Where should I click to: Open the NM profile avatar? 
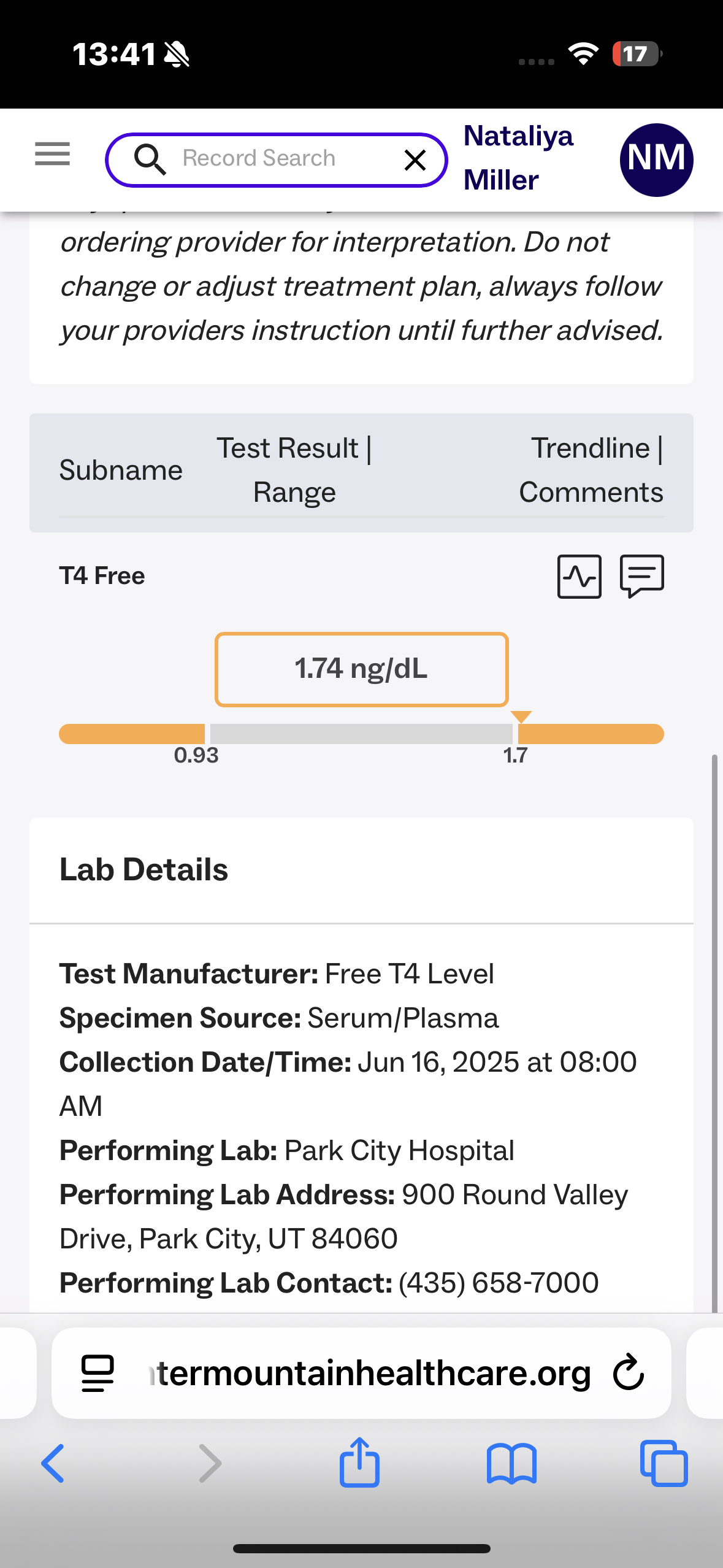(x=656, y=159)
